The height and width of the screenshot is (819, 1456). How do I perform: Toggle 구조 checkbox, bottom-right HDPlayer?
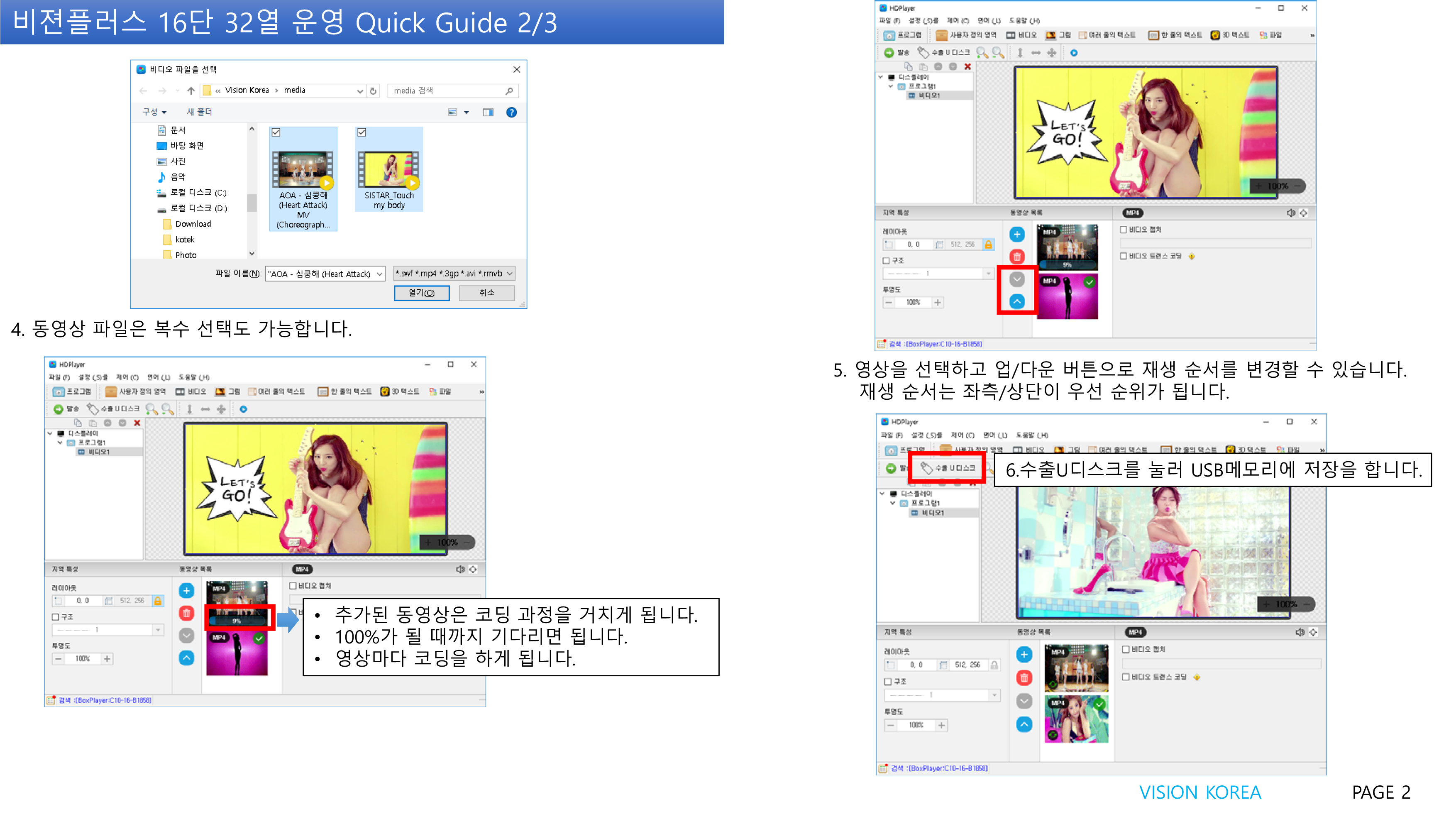click(x=888, y=682)
